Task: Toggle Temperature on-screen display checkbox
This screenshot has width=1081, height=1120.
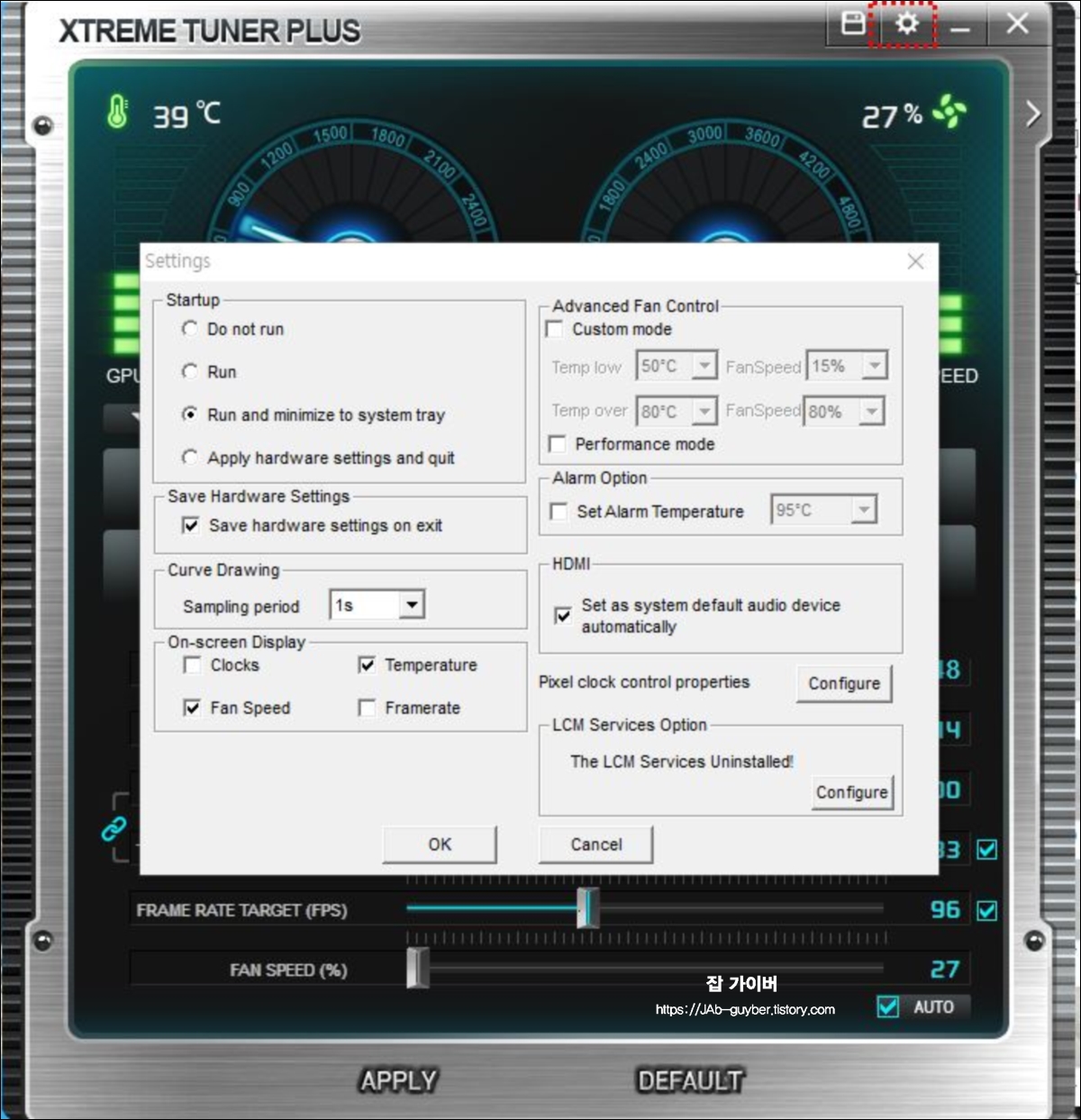Action: [x=367, y=665]
